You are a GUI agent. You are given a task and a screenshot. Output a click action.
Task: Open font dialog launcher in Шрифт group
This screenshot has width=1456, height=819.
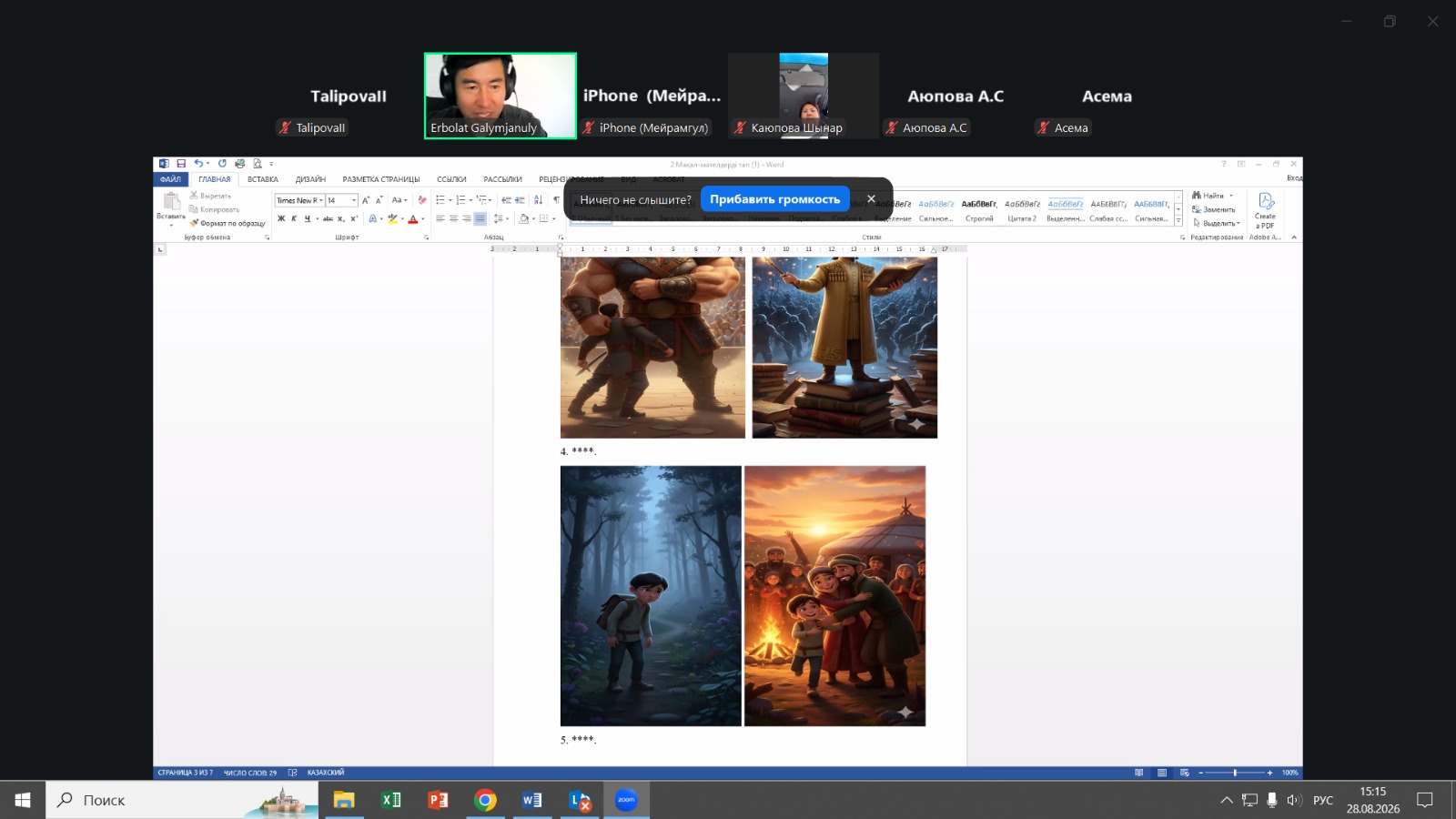pyautogui.click(x=427, y=238)
